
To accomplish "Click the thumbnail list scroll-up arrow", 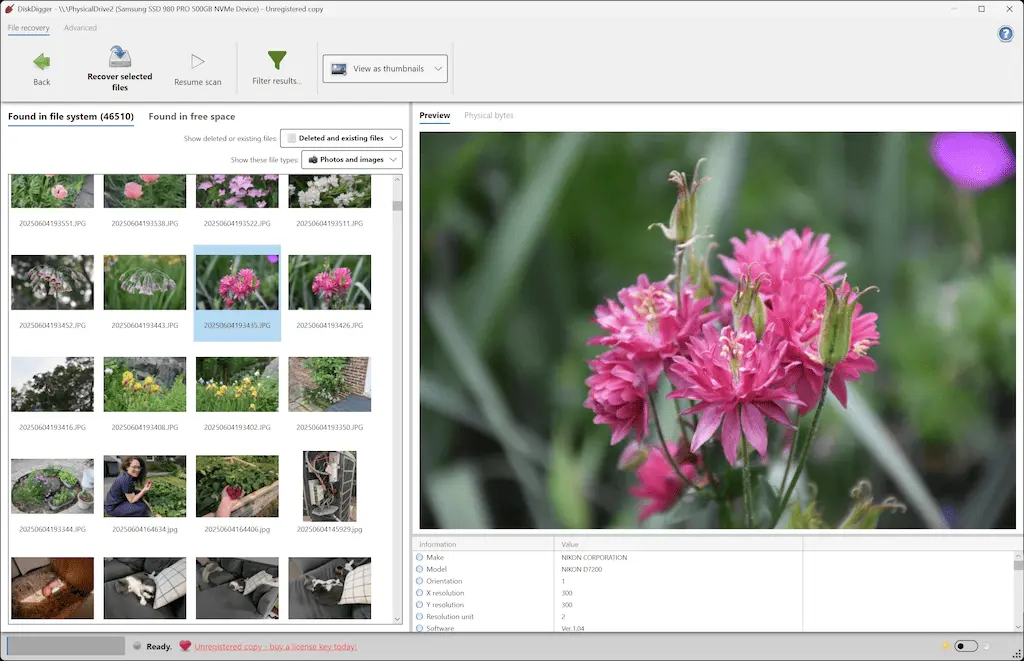I will pos(397,180).
